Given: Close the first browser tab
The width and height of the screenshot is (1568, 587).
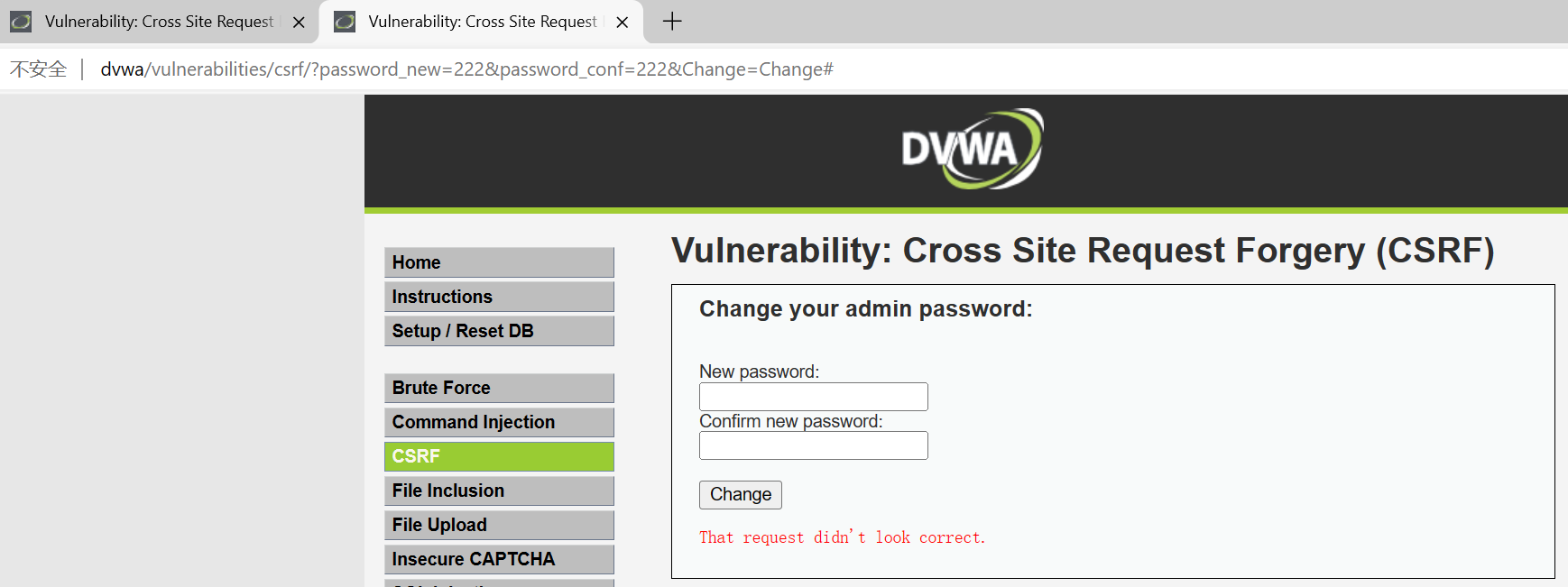Looking at the screenshot, I should pyautogui.click(x=299, y=23).
